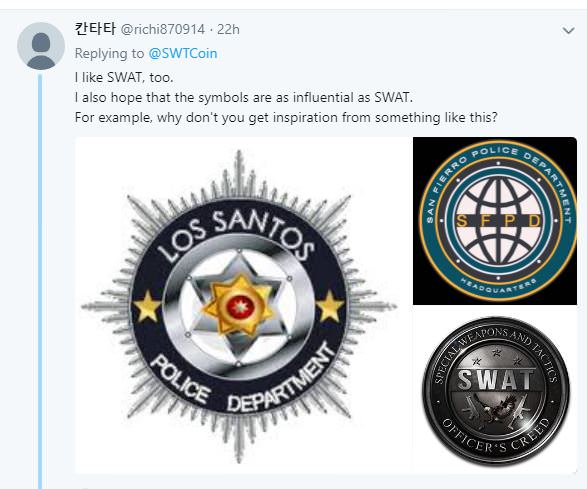Open the Los Santos Police Department badge image
This screenshot has width=587, height=489.
pos(243,306)
